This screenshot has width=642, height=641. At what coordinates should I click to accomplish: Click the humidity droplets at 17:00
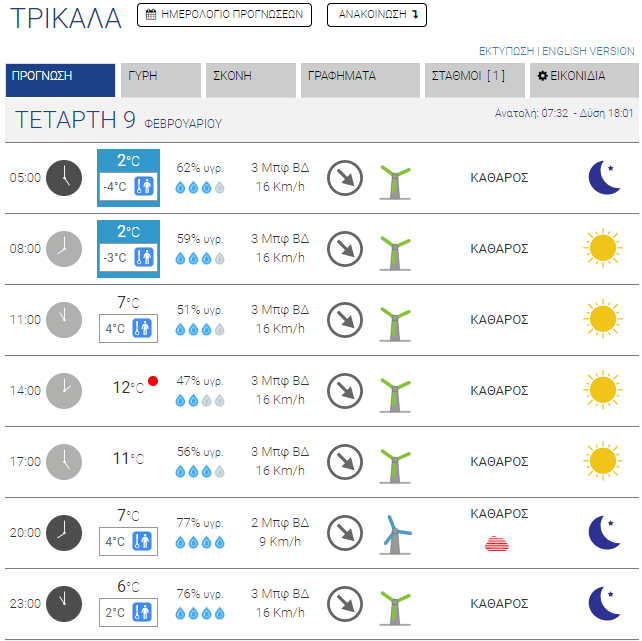(200, 471)
